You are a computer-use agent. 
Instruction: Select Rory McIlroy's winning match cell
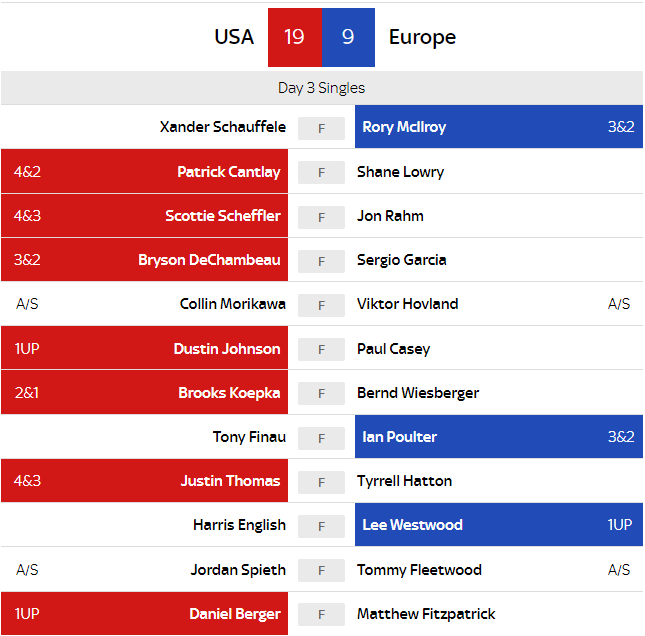[498, 127]
